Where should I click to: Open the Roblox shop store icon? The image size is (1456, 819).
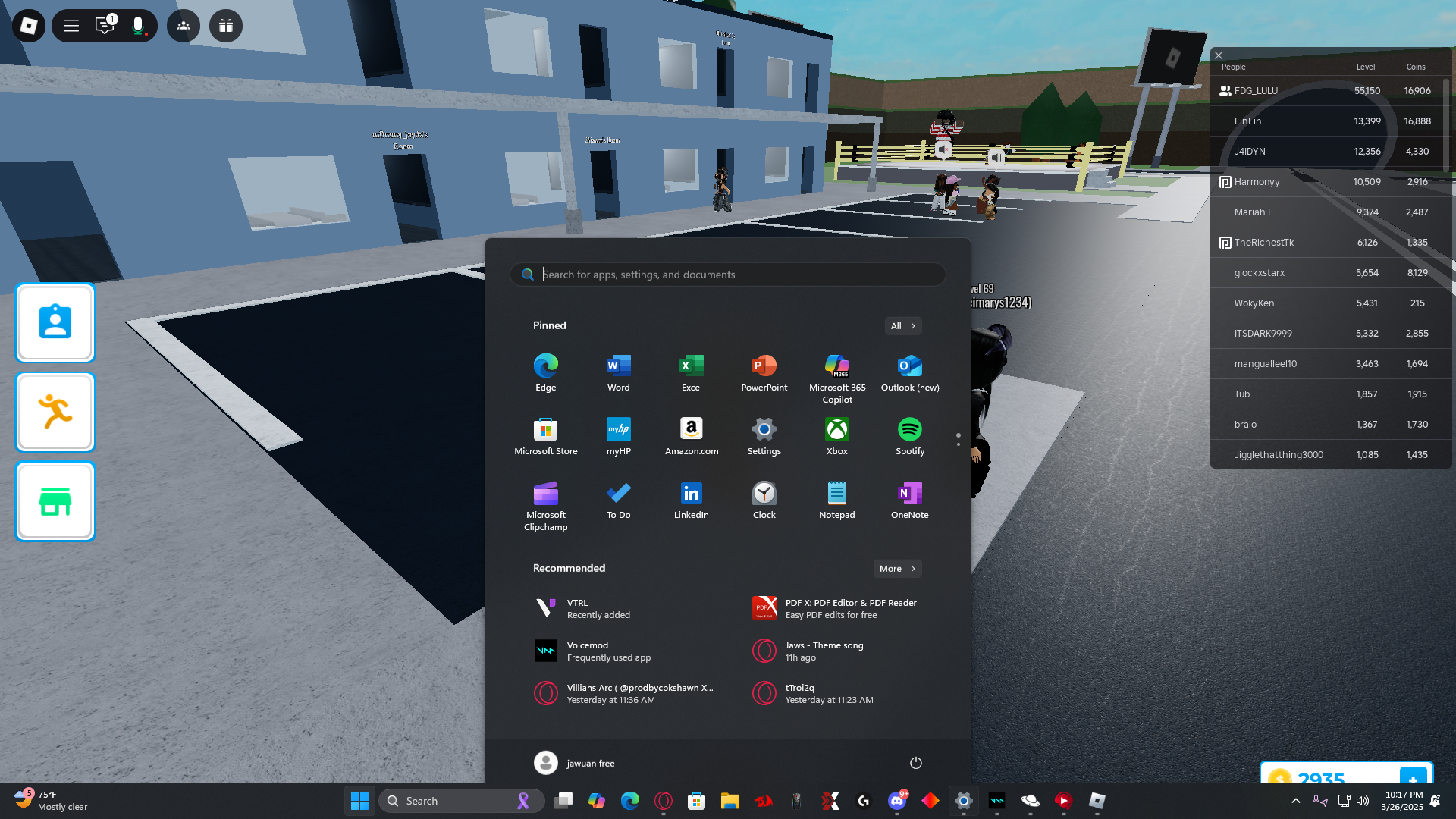click(55, 502)
